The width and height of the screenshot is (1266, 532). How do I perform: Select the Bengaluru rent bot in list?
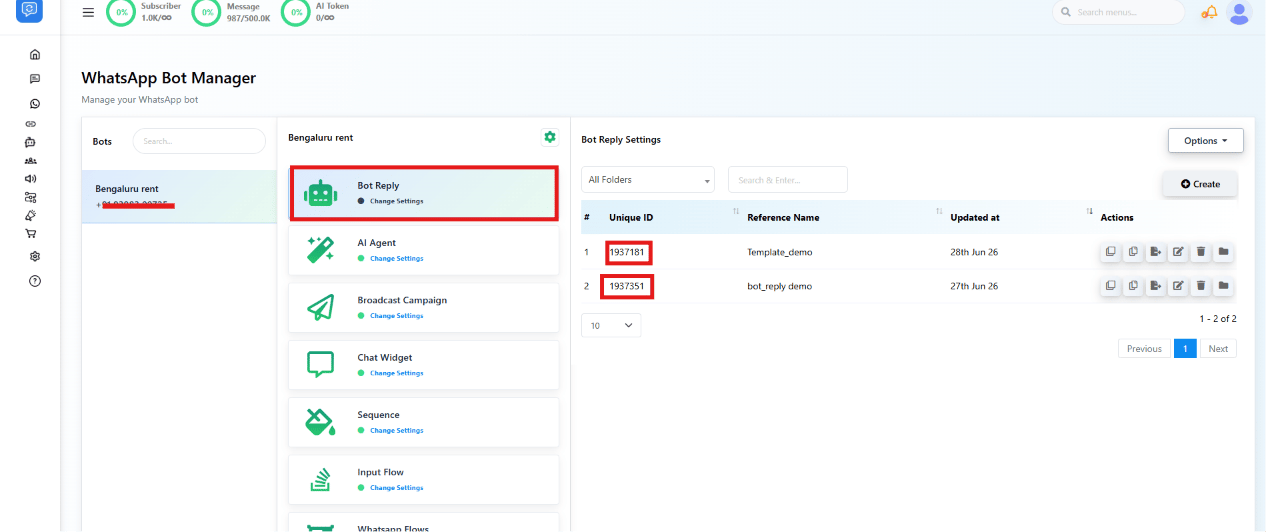pos(179,196)
